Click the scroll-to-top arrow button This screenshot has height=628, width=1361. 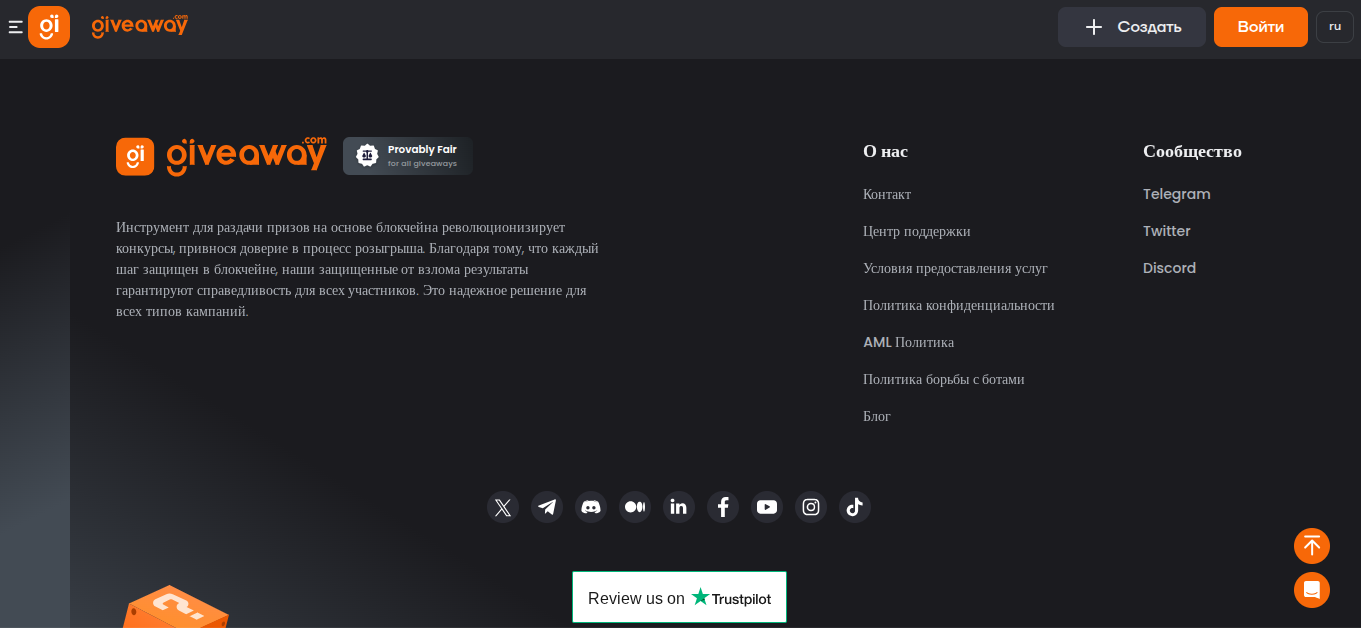tap(1311, 546)
